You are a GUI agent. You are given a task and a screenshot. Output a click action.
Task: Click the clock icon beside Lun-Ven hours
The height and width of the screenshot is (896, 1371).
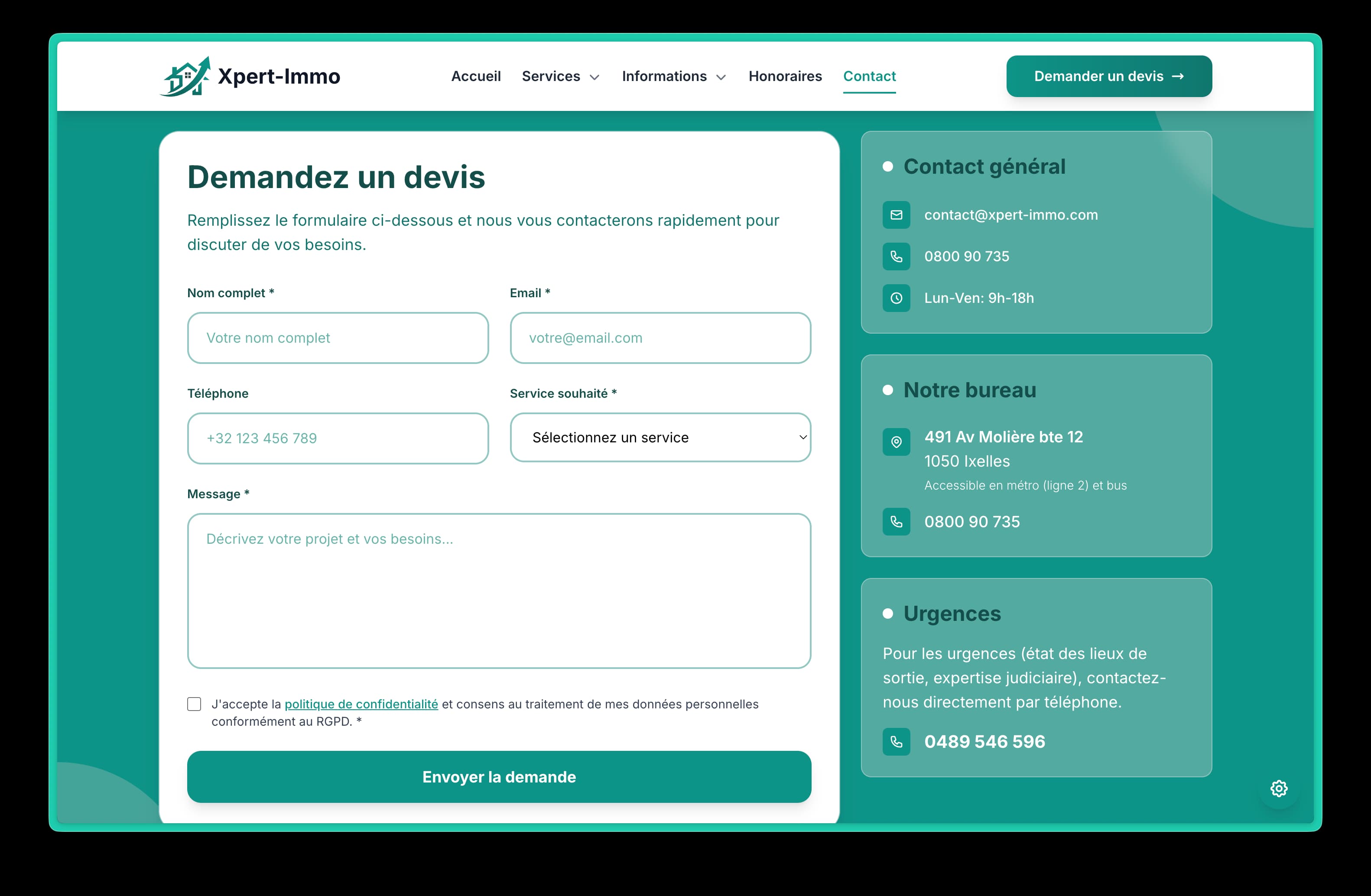[897, 298]
